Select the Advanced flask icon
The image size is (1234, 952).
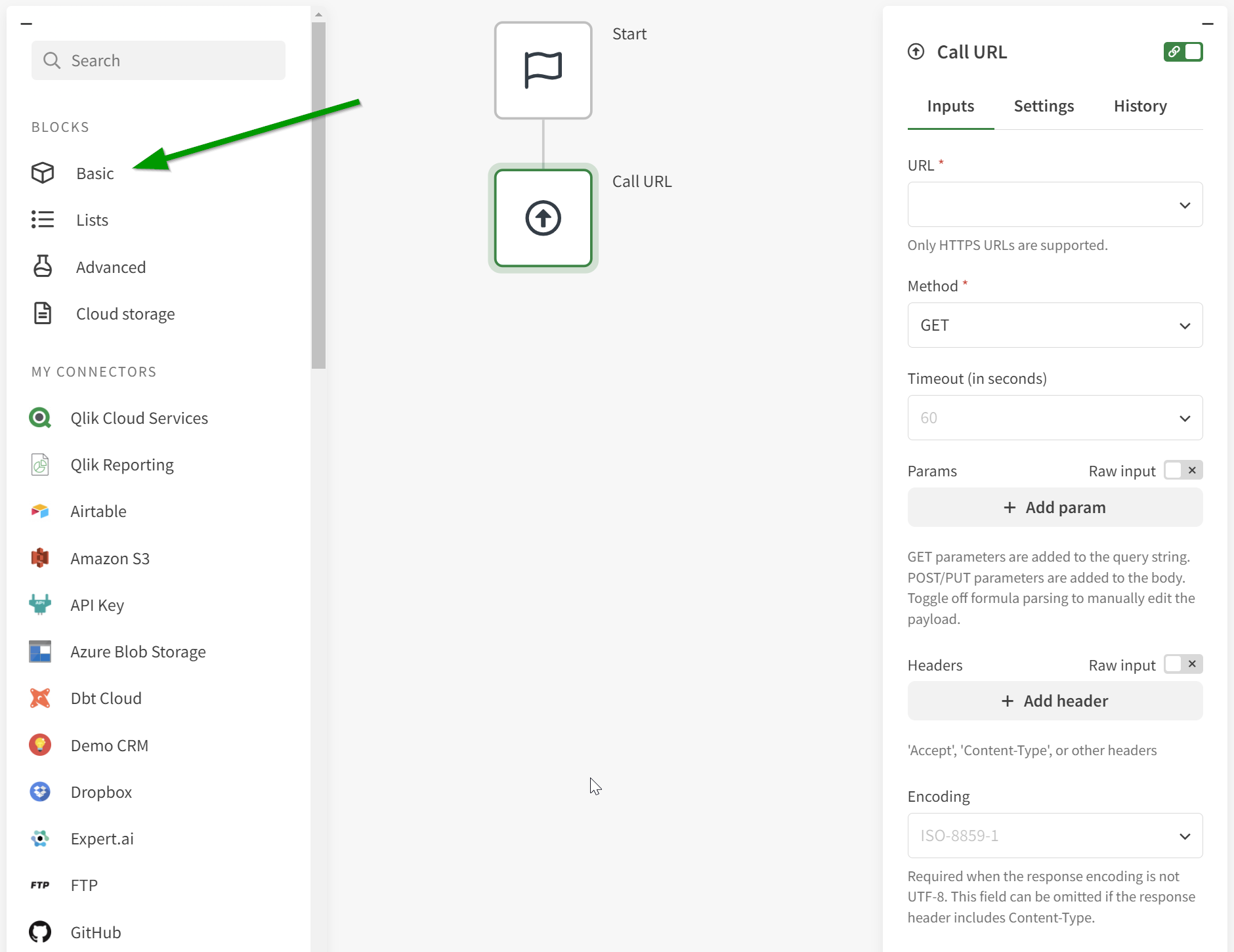pos(43,266)
